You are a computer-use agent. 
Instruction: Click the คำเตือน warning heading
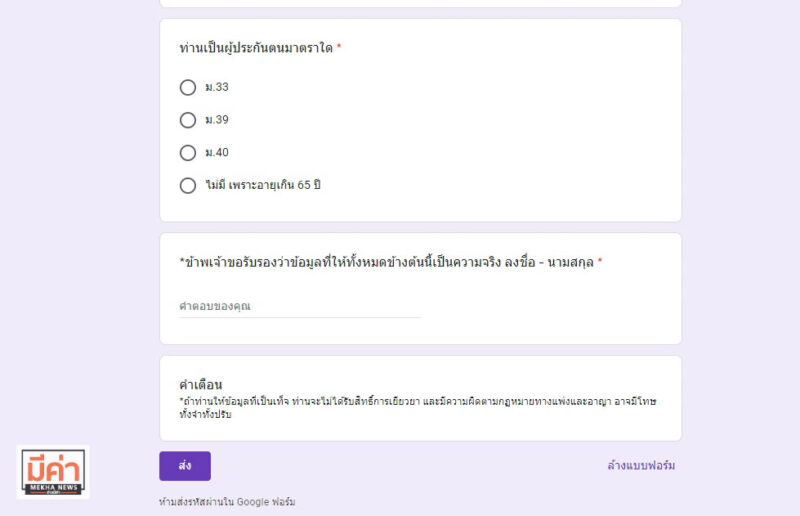201,384
